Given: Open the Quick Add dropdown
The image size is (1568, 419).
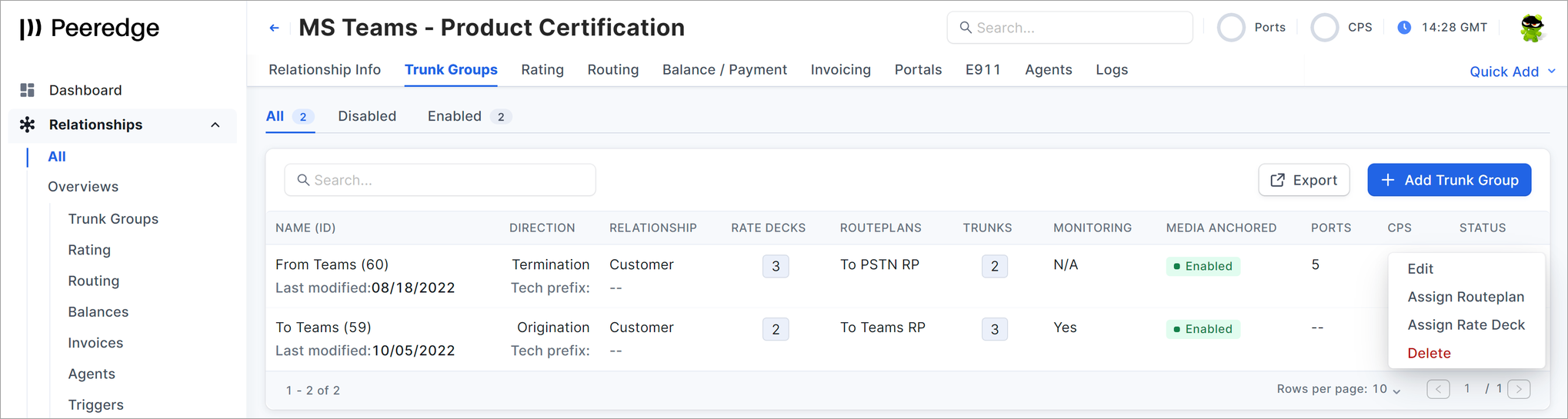Looking at the screenshot, I should [x=1513, y=71].
